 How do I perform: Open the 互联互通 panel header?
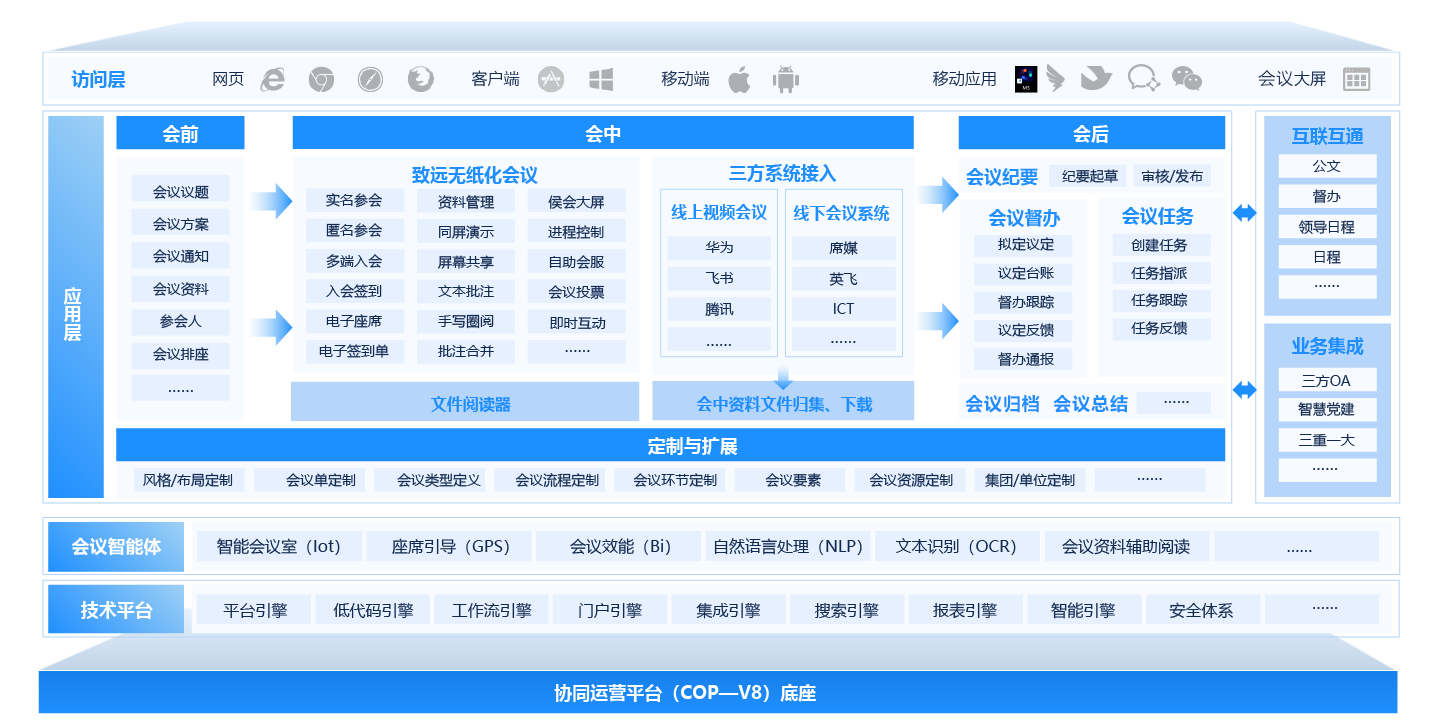[x=1327, y=136]
